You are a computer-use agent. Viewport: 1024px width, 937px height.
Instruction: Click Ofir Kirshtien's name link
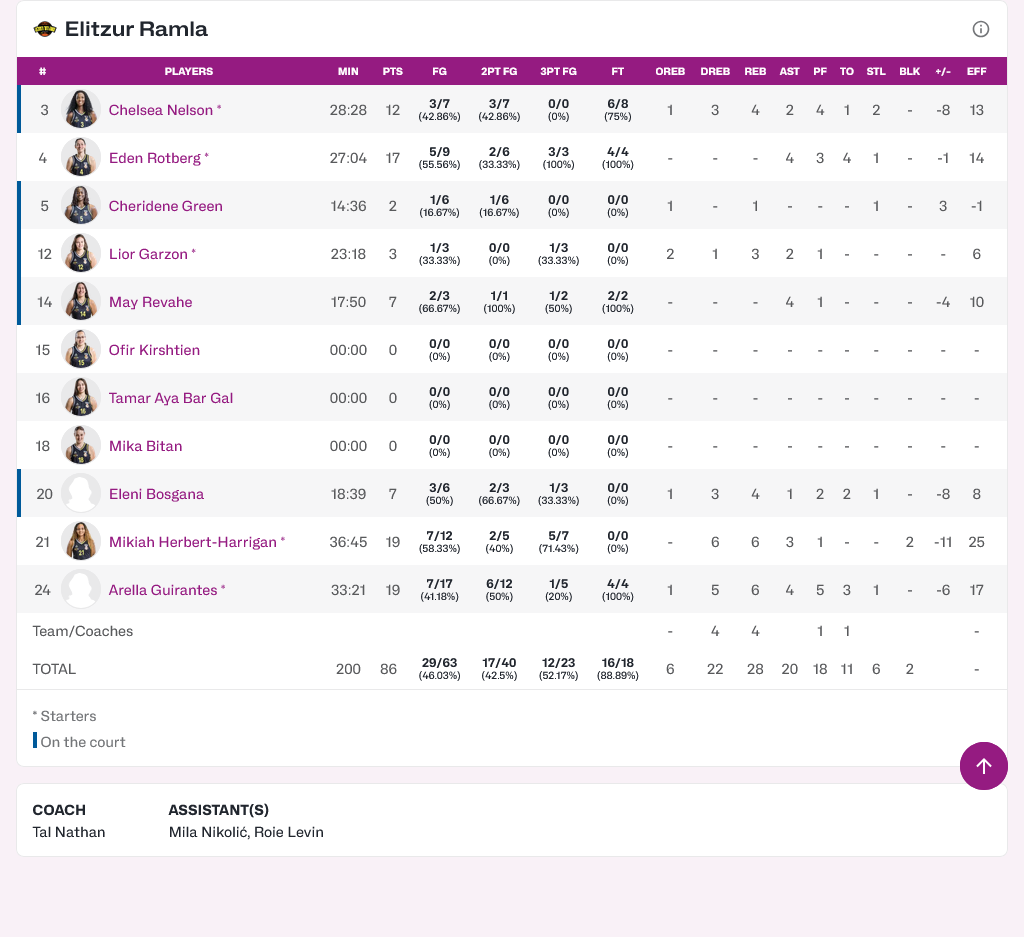154,350
